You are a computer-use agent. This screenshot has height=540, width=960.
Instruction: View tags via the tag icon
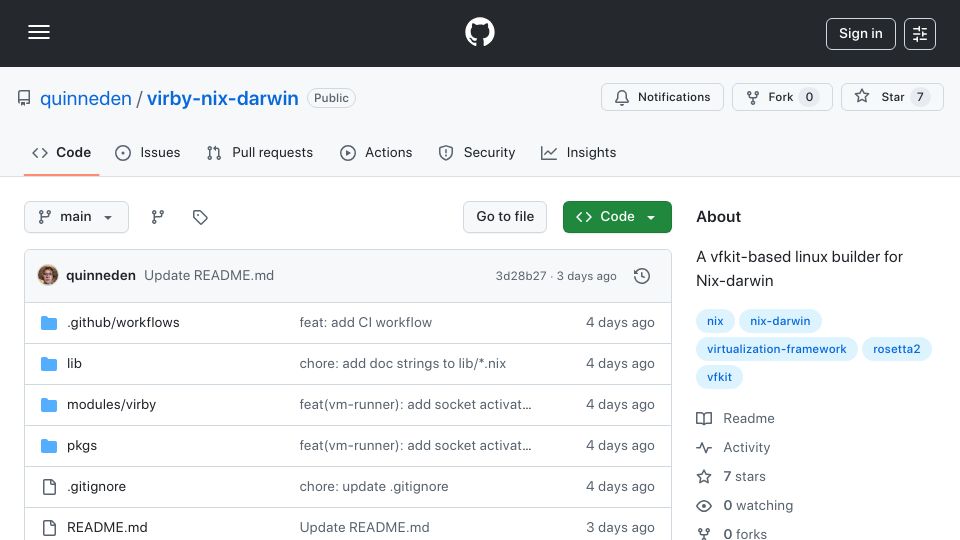[x=200, y=217]
